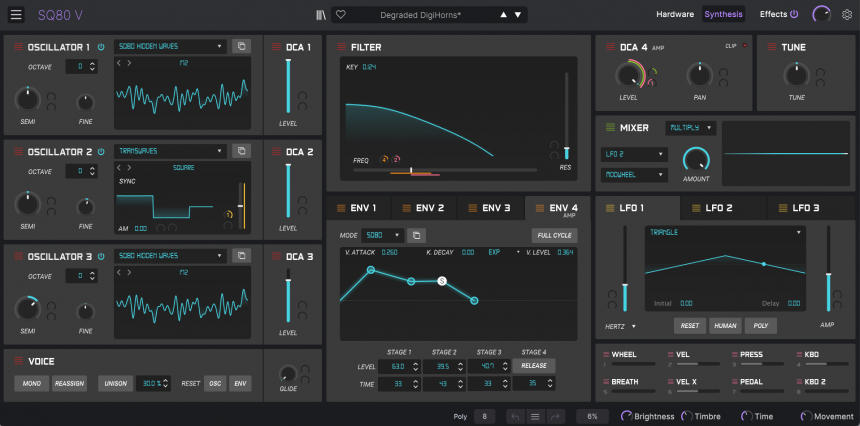Adjust the filter RES slider
The image size is (860, 426).
[567, 116]
